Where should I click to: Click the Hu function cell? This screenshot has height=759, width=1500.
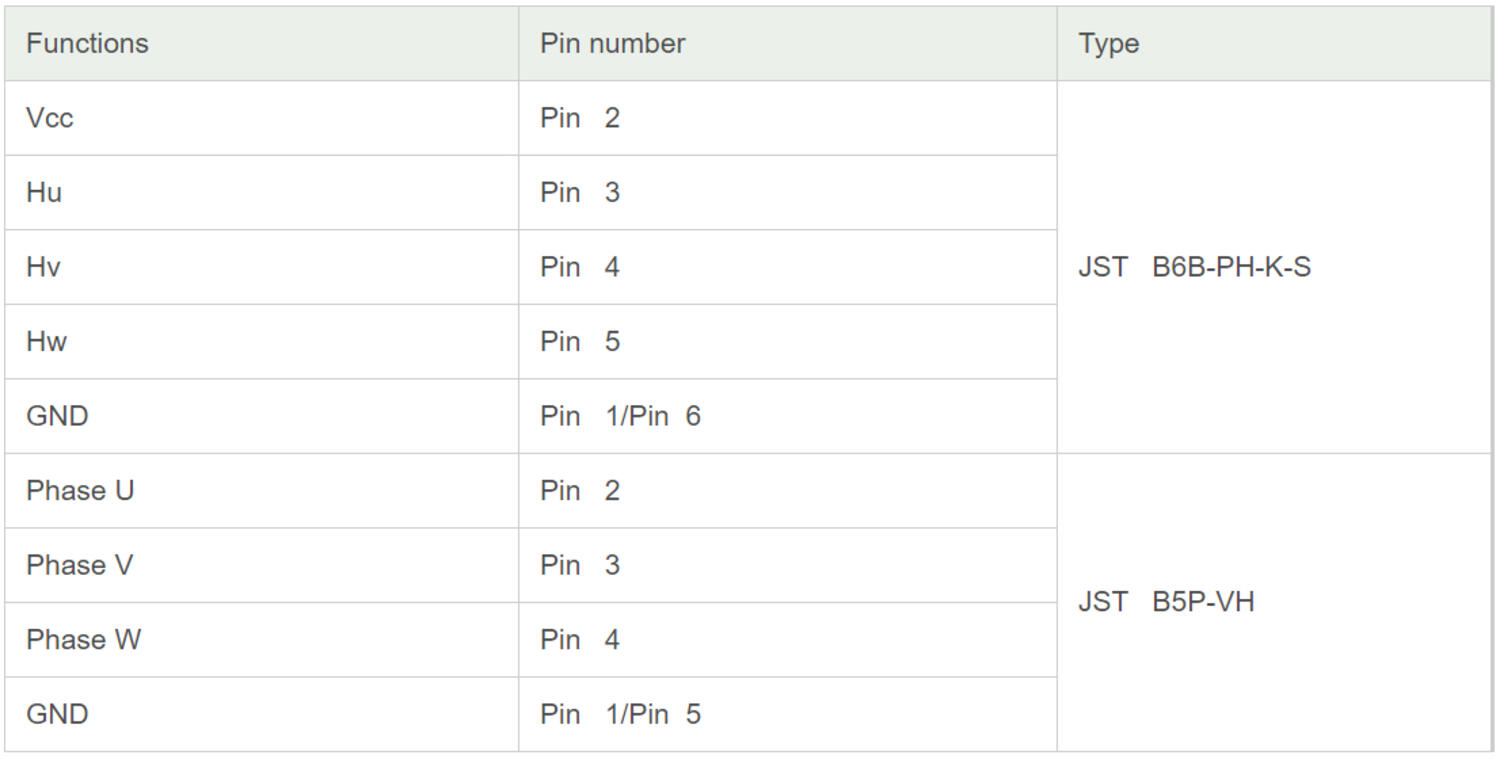click(x=44, y=192)
